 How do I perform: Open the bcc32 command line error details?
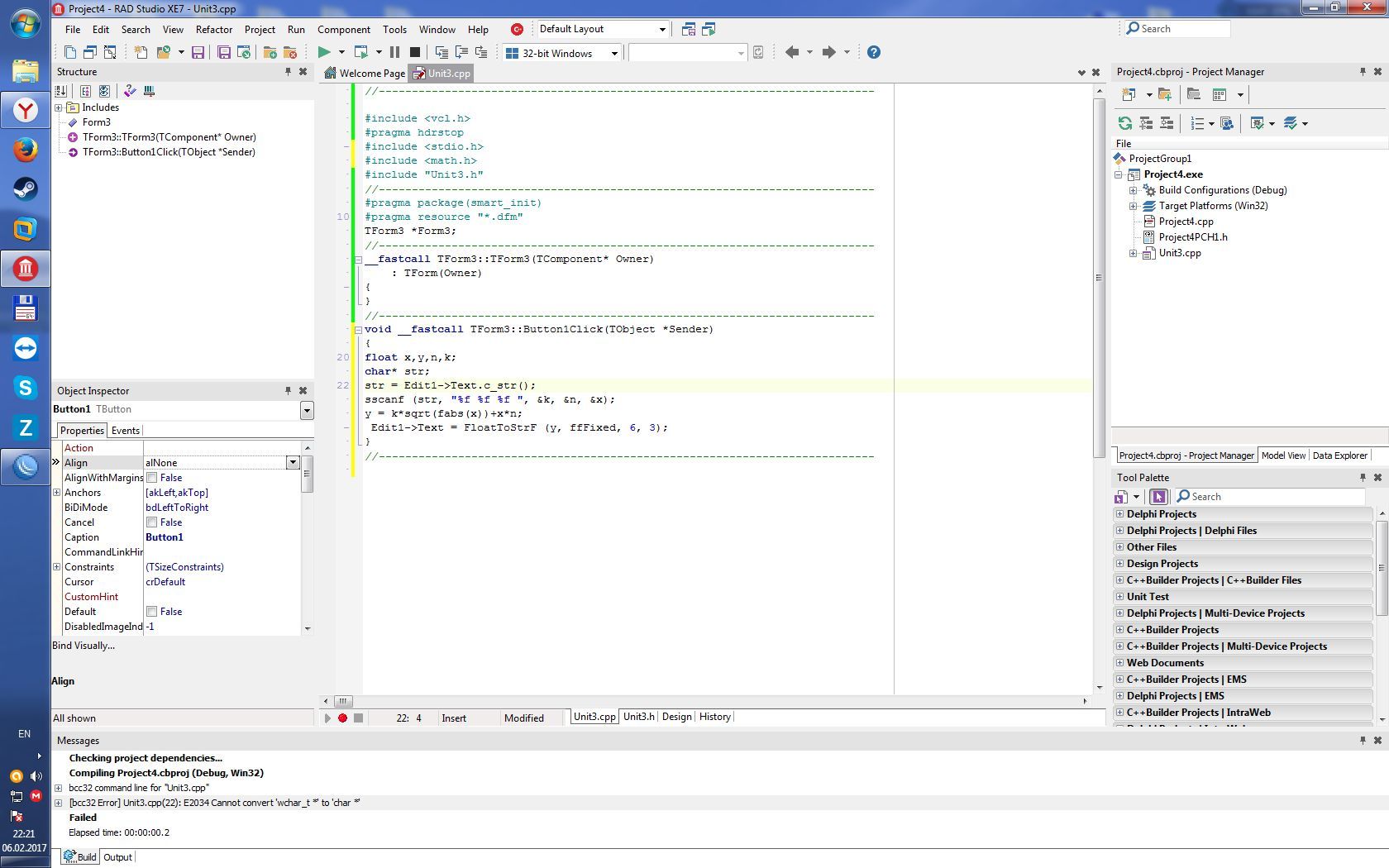point(57,788)
